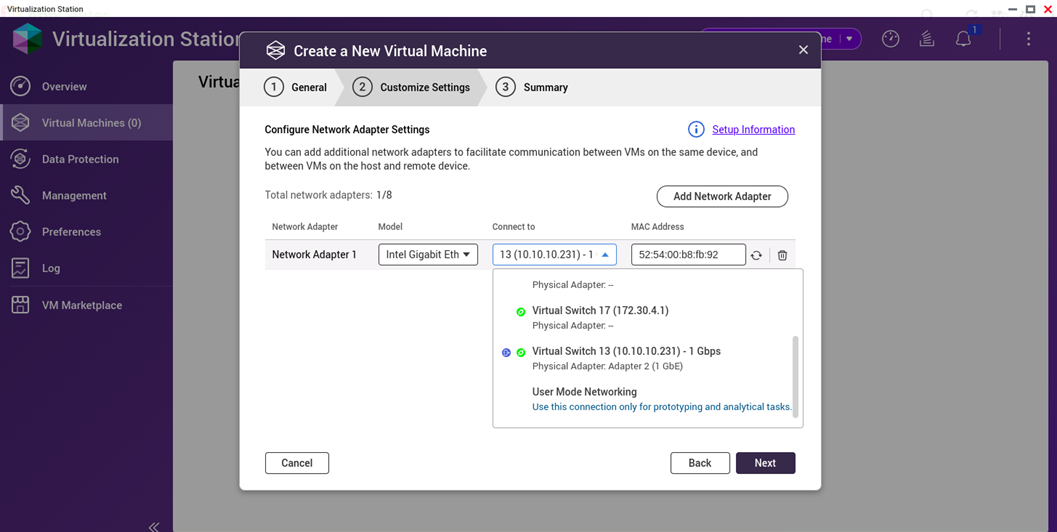Viewport: 1057px width, 532px height.
Task: Click the VM Marketplace store icon
Action: 20,305
